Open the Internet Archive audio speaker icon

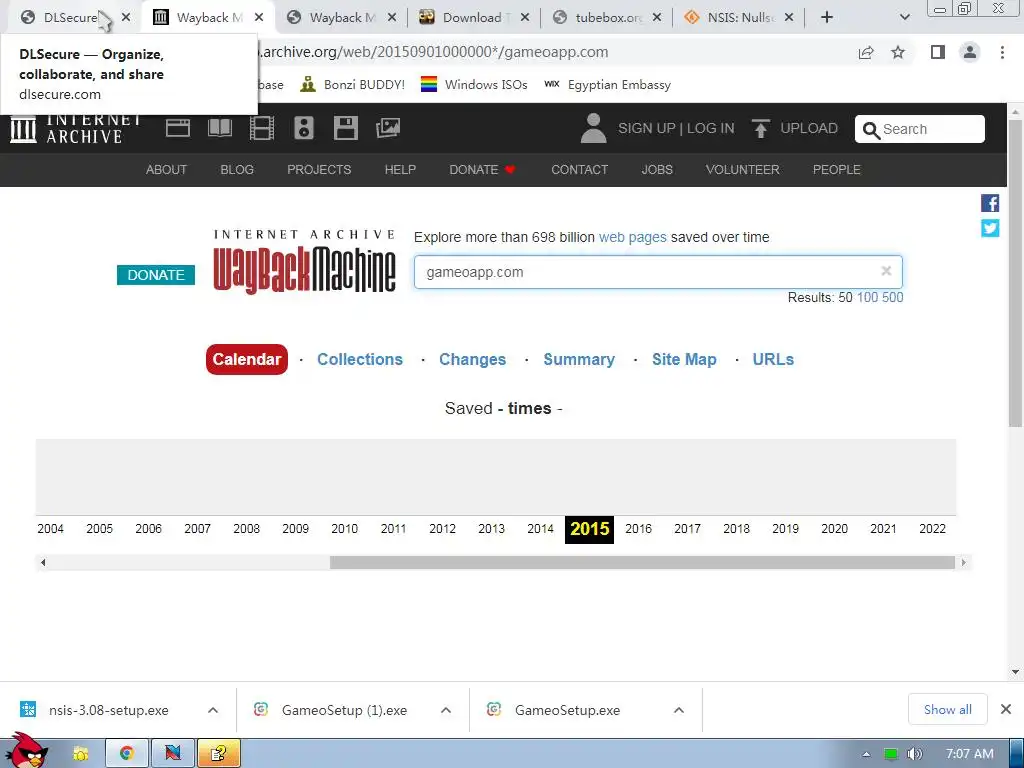point(304,128)
